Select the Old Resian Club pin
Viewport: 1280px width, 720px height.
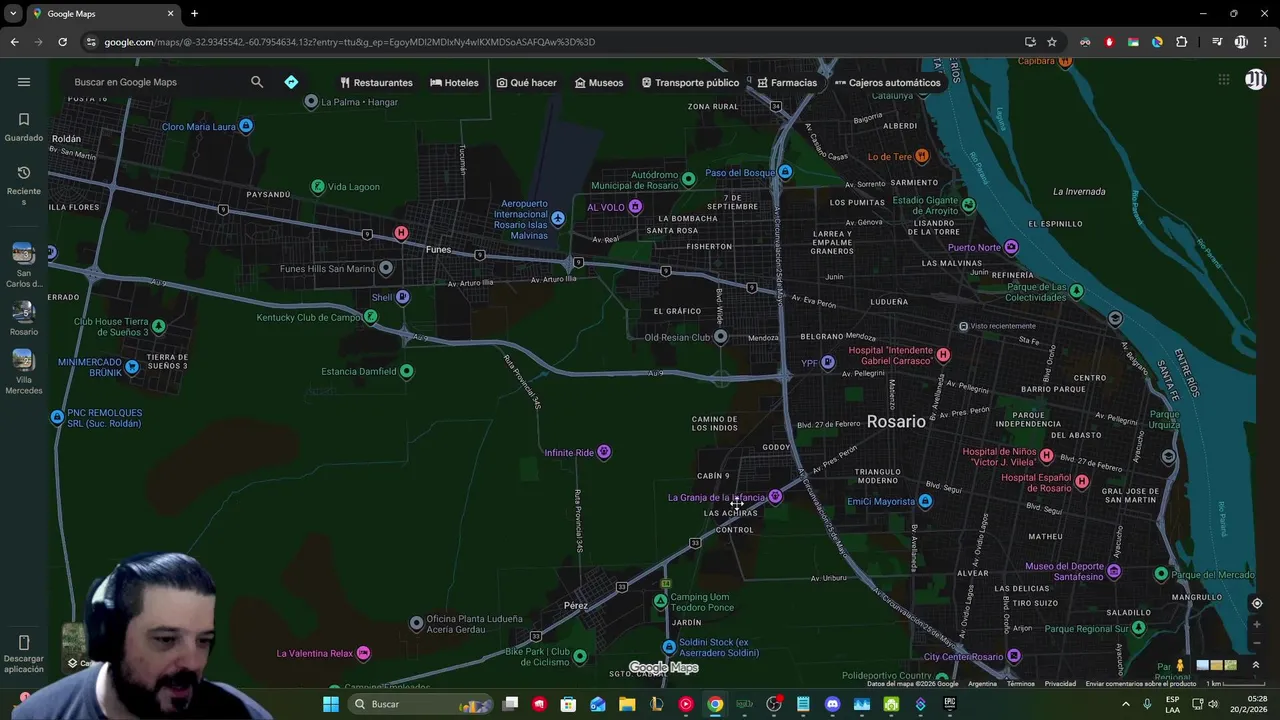tap(720, 337)
